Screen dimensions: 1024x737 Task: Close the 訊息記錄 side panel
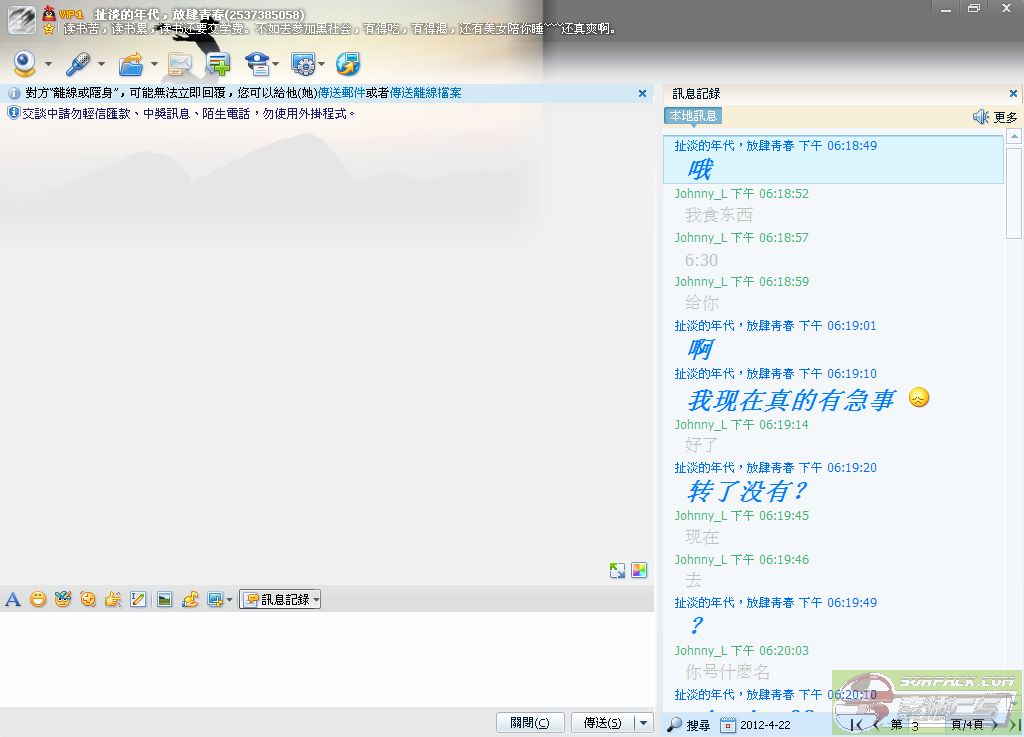click(x=1012, y=93)
